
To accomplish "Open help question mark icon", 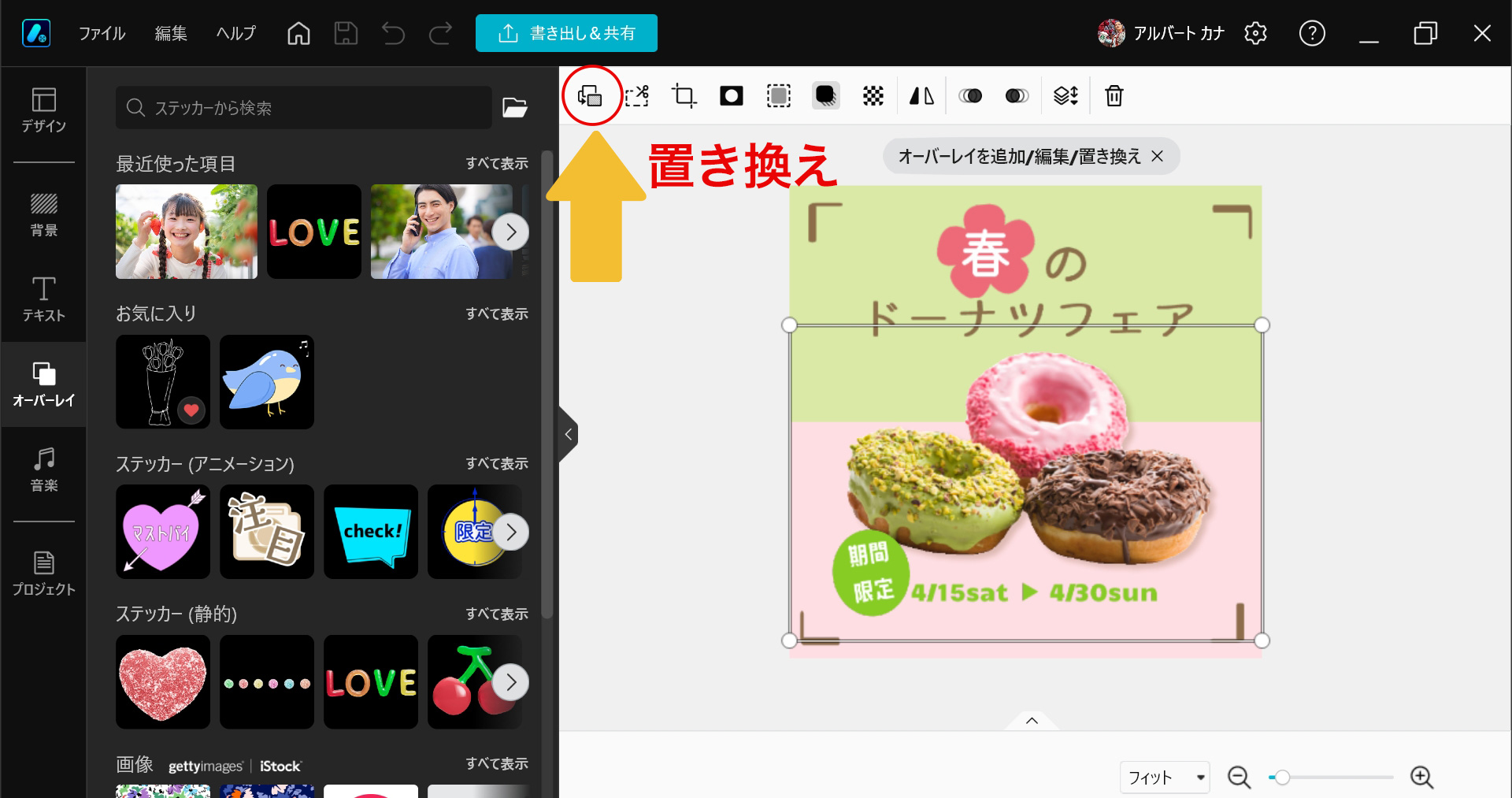I will pyautogui.click(x=1312, y=33).
